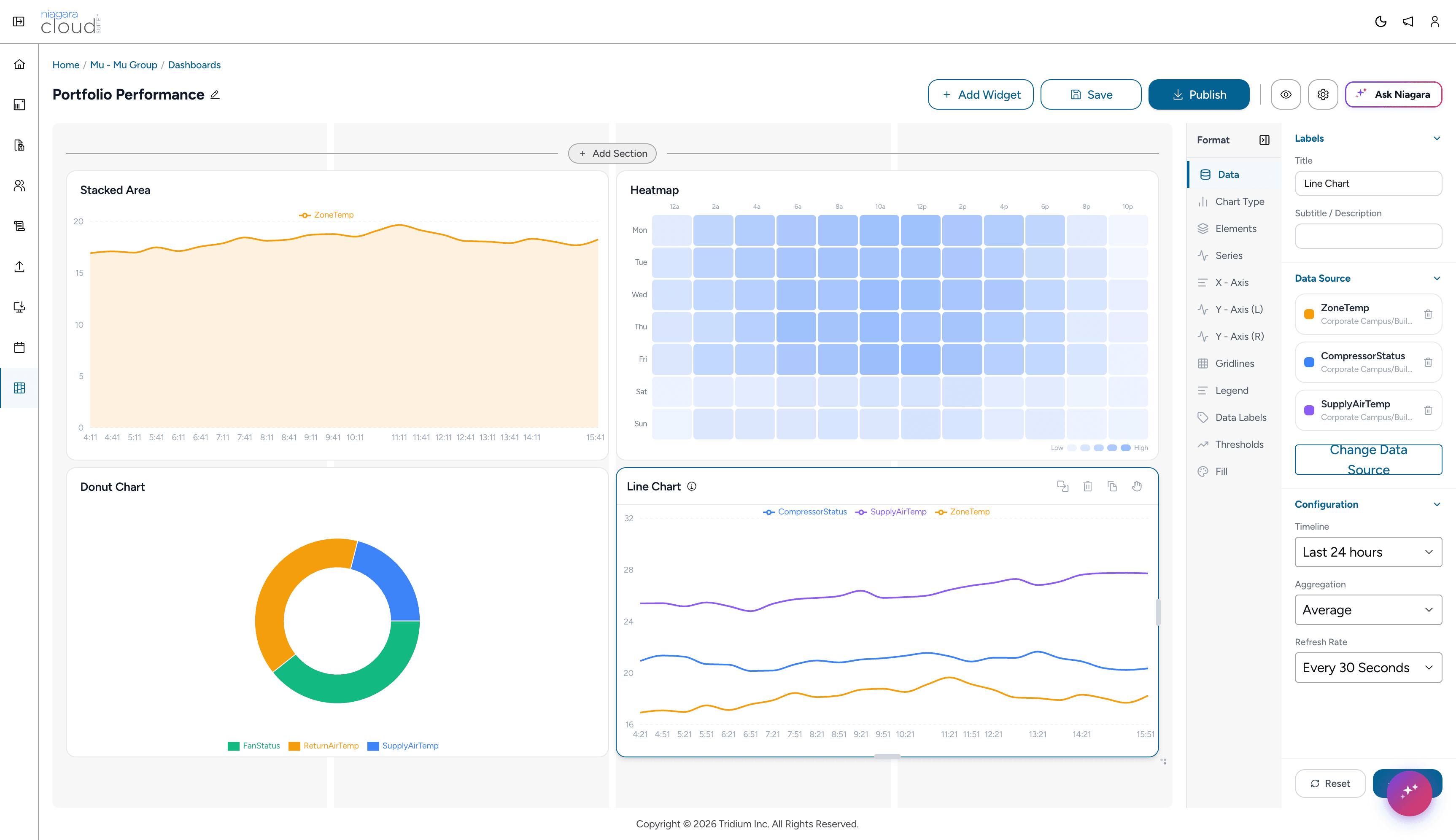Image resolution: width=1456 pixels, height=840 pixels.
Task: Click the CompressorStatus blue color swatch
Action: [1310, 362]
